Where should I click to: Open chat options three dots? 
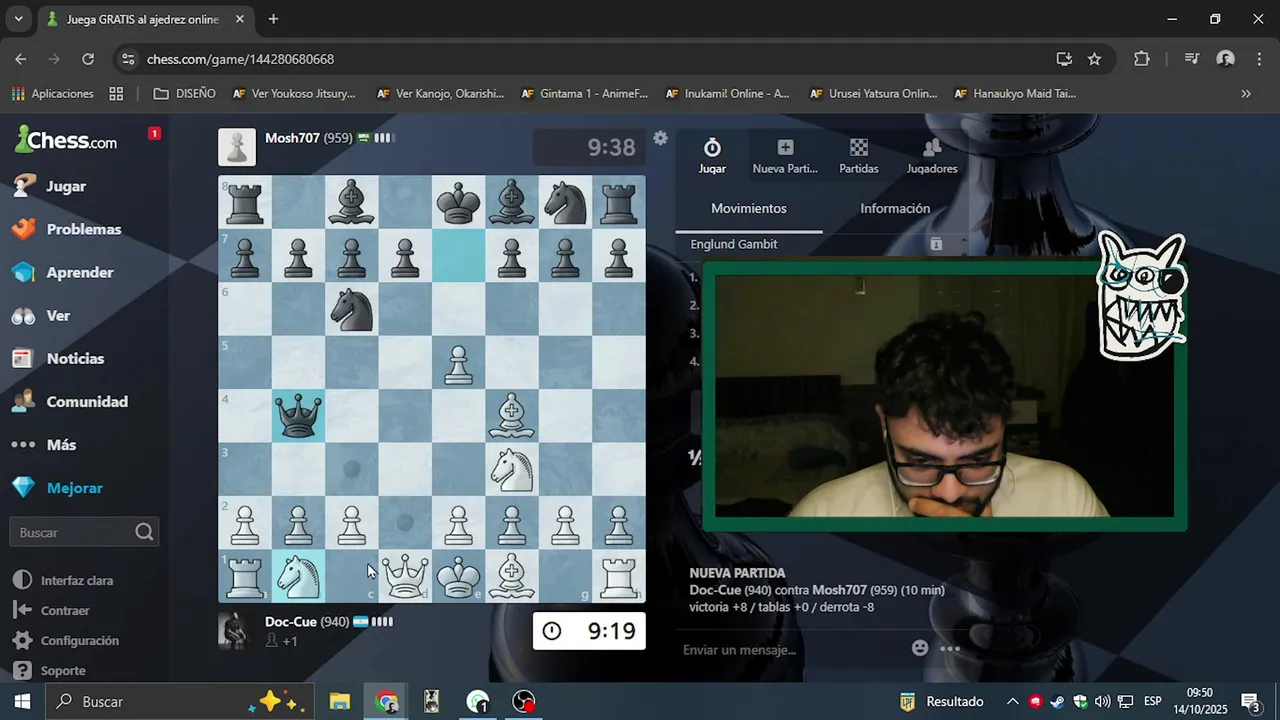point(950,648)
